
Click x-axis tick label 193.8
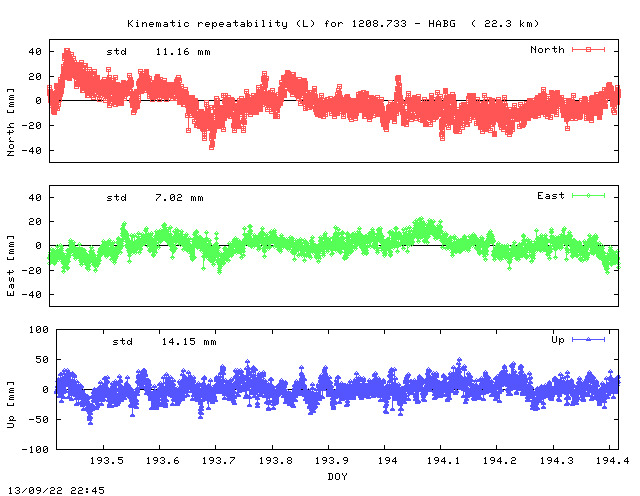click(x=276, y=460)
